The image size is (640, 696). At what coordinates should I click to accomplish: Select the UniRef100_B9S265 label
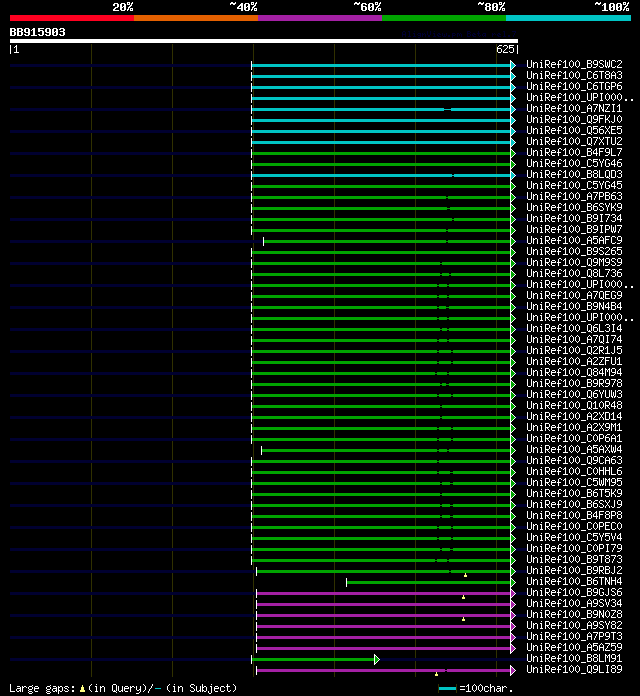[x=574, y=251]
